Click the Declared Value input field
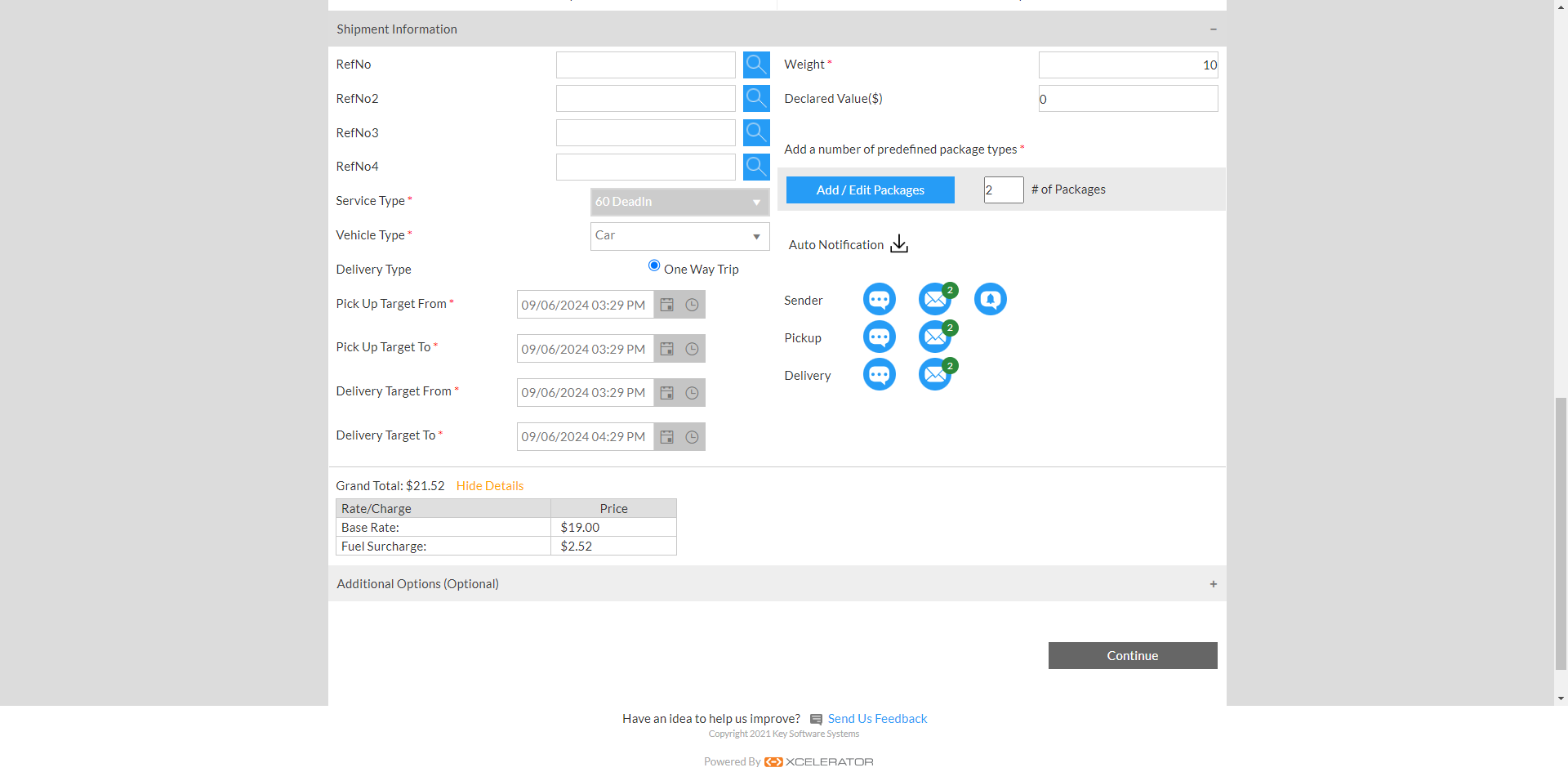The height and width of the screenshot is (772, 1568). click(x=1128, y=99)
